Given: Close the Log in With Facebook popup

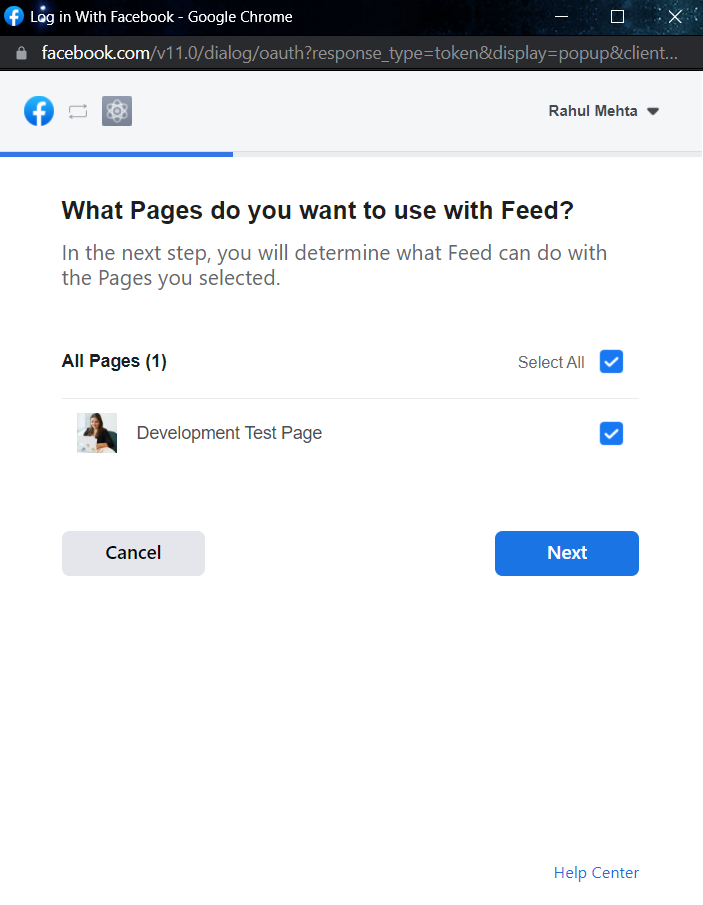Looking at the screenshot, I should click(x=675, y=16).
